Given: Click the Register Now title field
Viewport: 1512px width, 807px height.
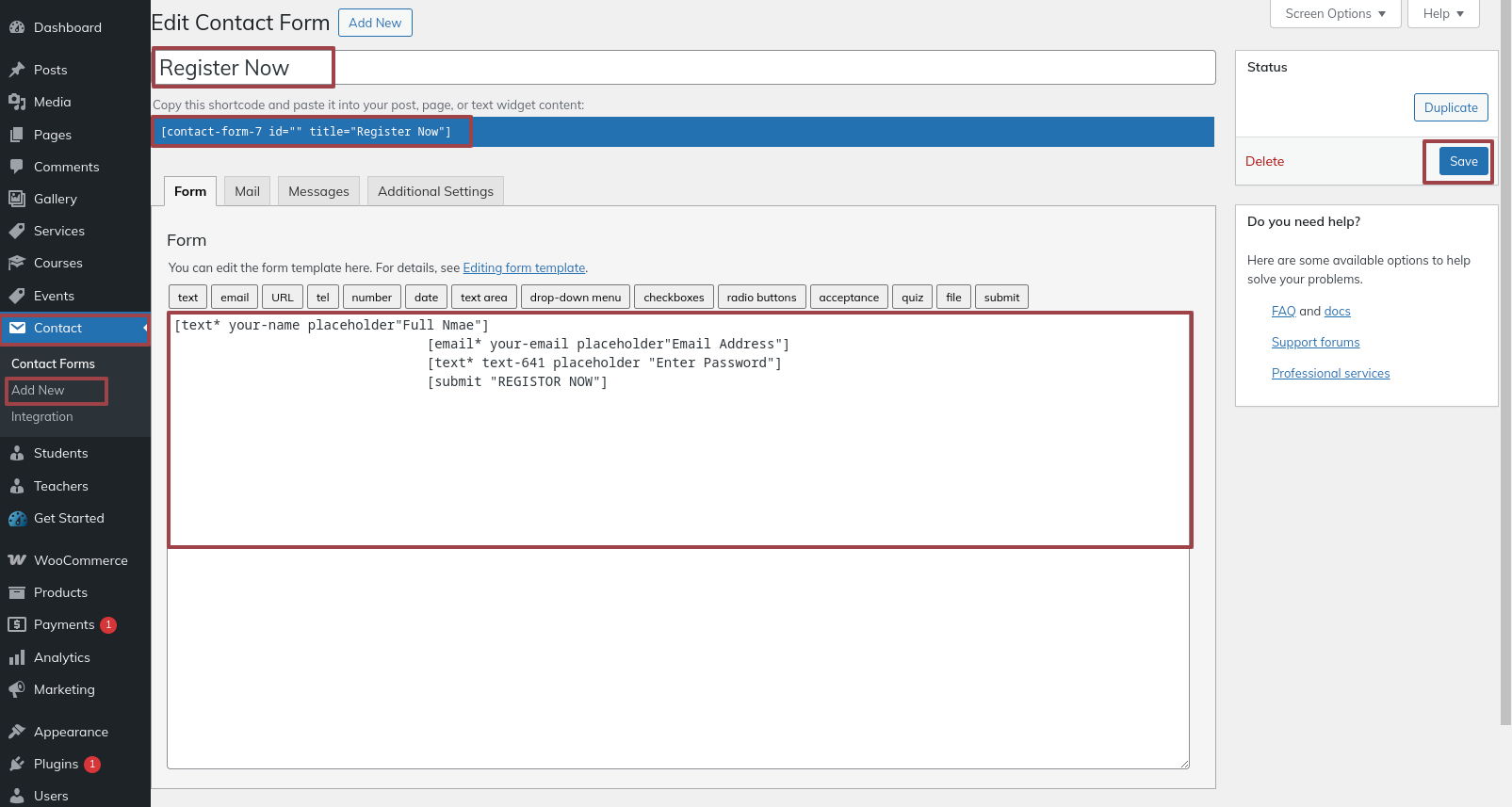Looking at the screenshot, I should pos(684,68).
